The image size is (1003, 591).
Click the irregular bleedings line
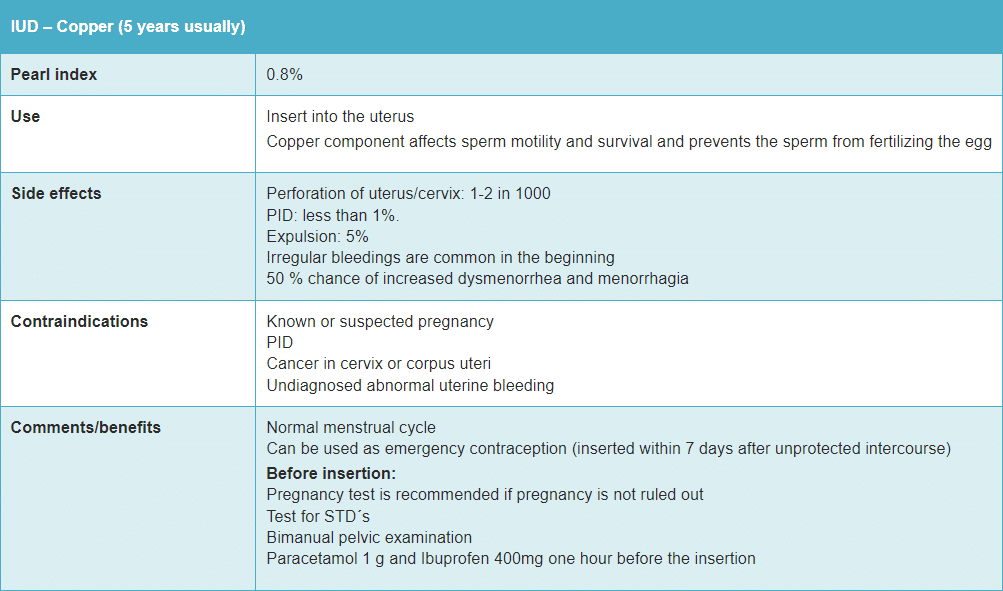coord(440,258)
